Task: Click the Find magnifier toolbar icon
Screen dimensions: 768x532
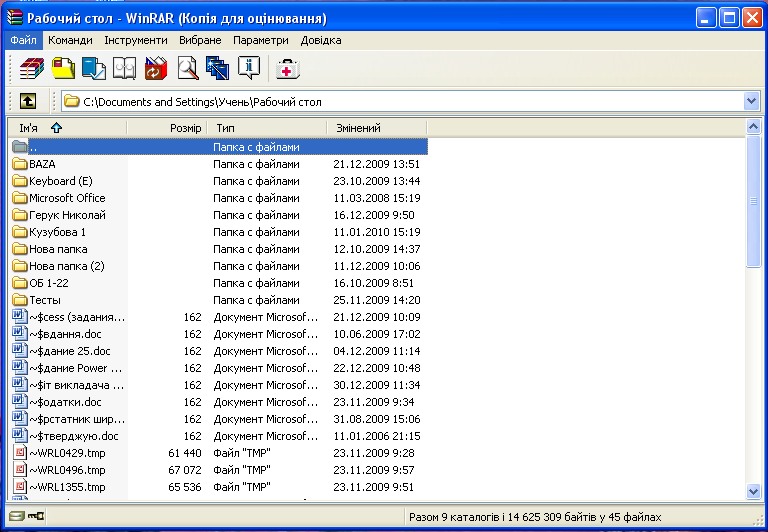Action: point(188,68)
